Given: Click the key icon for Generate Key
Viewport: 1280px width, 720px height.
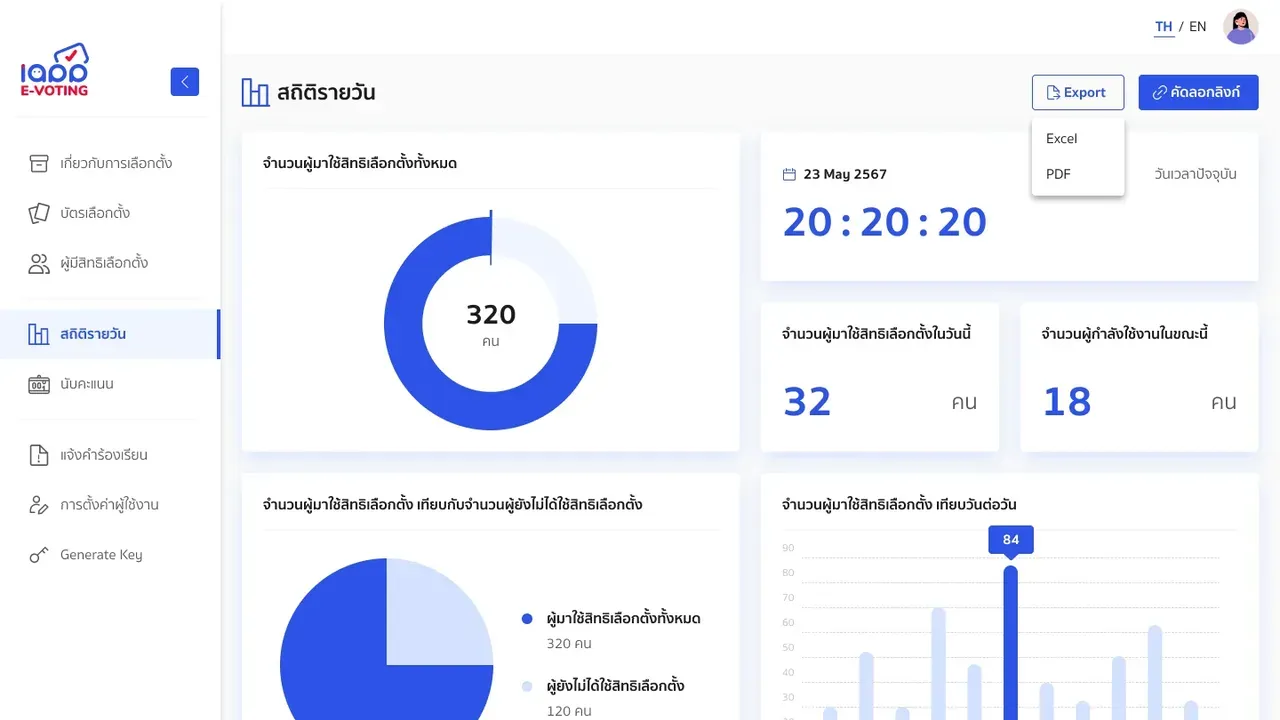Looking at the screenshot, I should [39, 555].
